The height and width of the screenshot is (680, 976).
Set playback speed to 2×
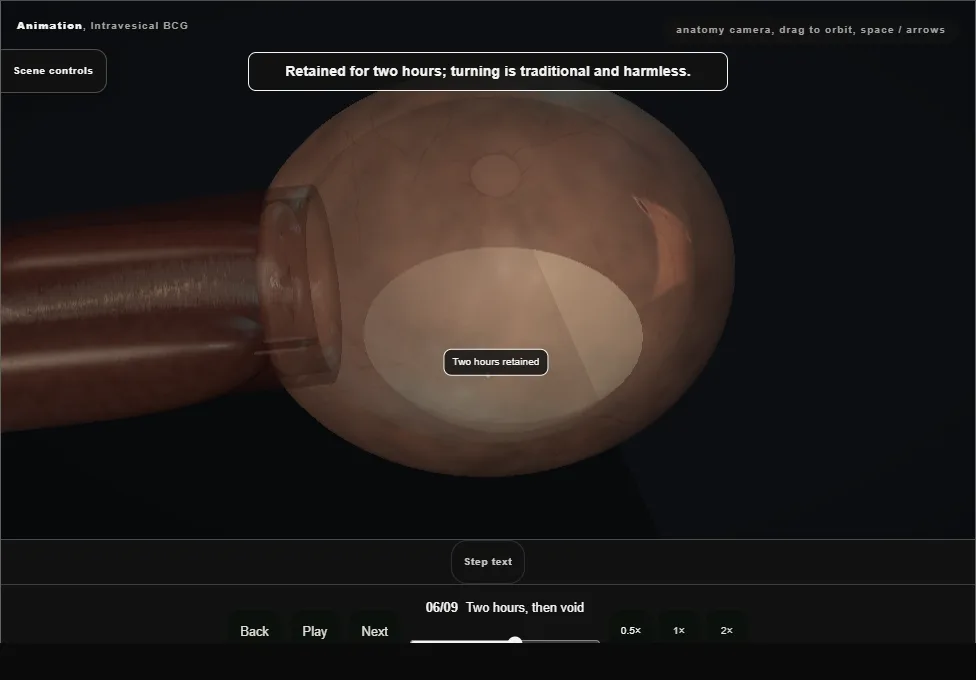tap(726, 630)
